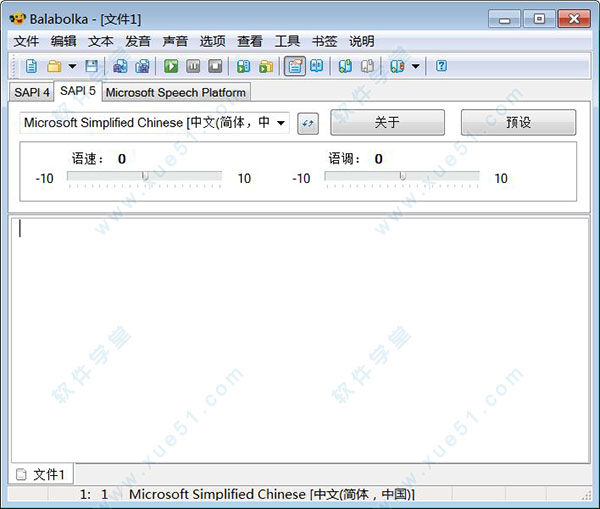Start reading aloud with the green play button

click(x=171, y=66)
